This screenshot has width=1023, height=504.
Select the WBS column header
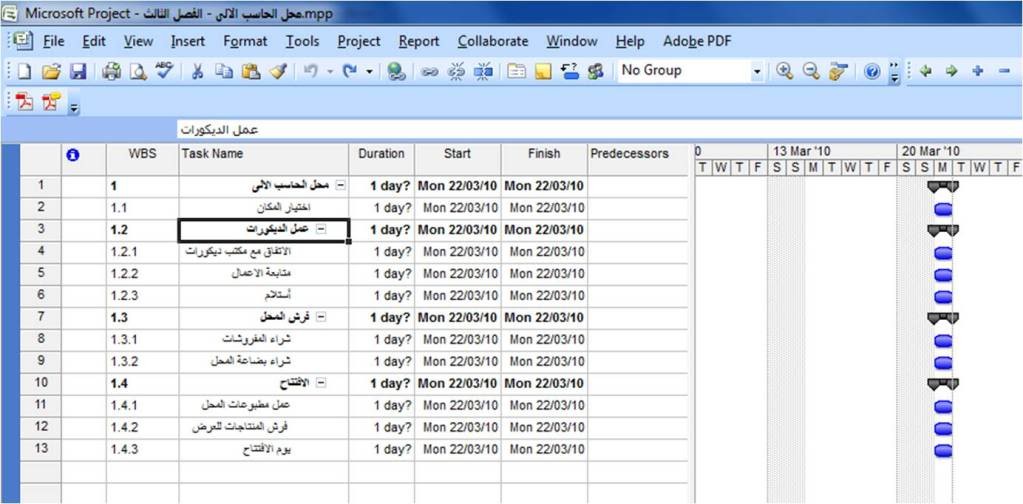[x=142, y=159]
